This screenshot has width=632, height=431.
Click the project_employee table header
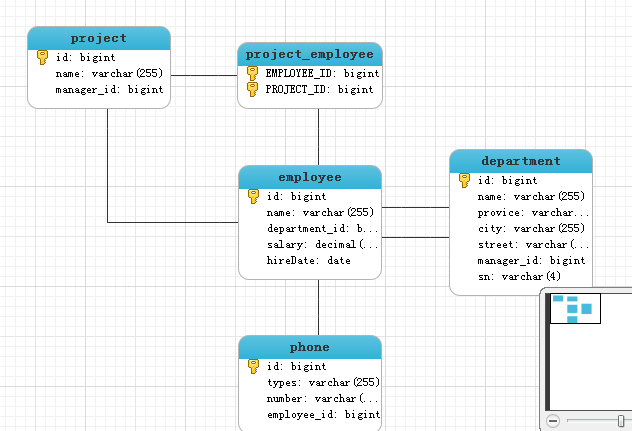coord(310,54)
